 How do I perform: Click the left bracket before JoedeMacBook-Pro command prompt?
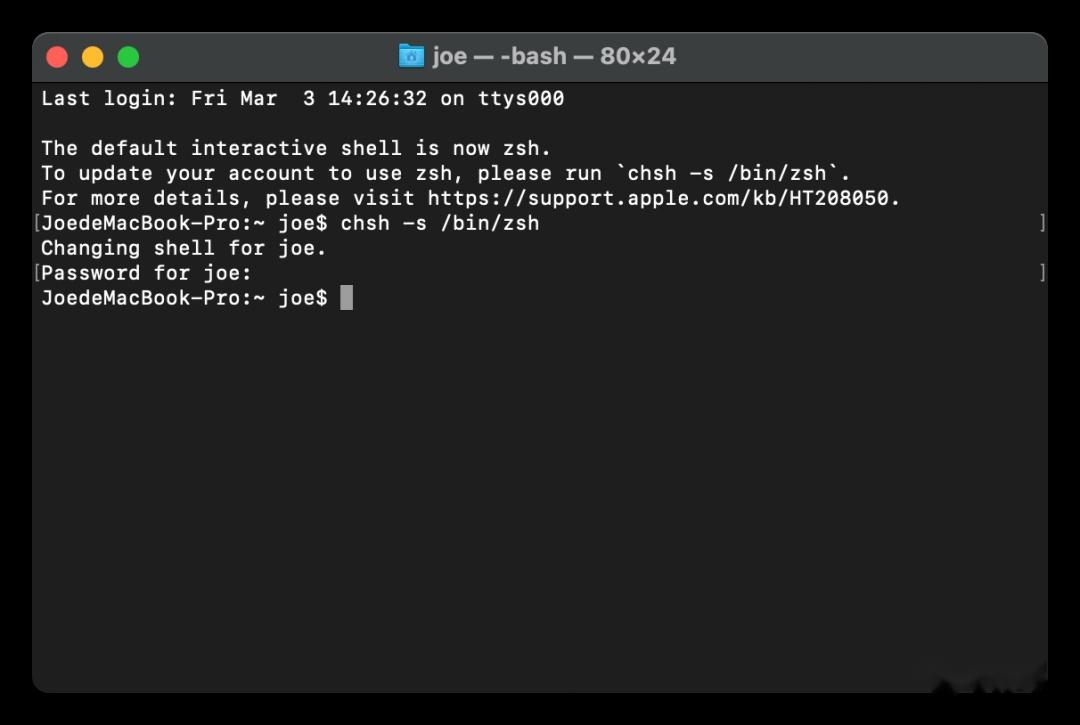click(x=37, y=223)
